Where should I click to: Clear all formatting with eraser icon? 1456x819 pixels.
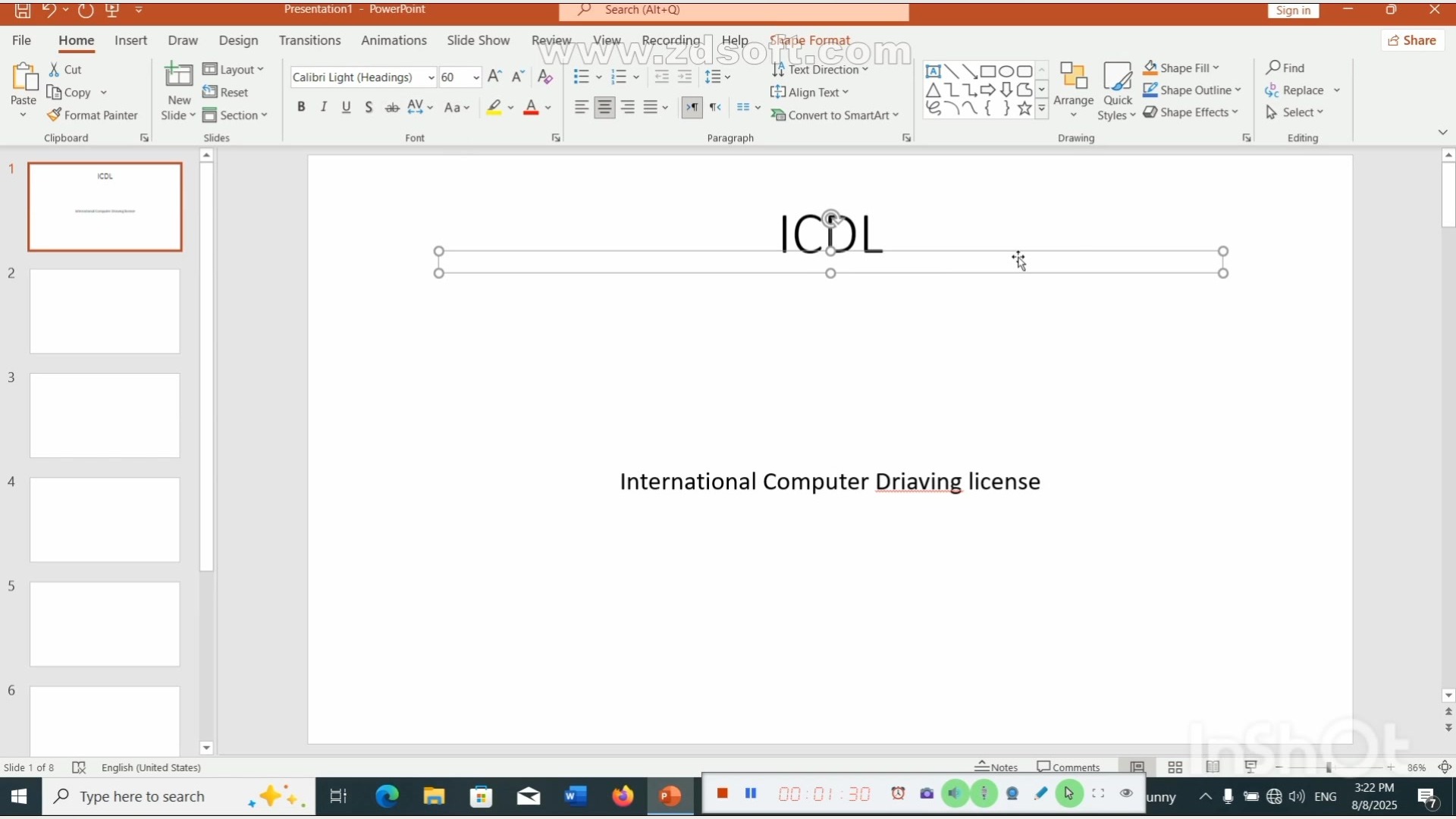tap(544, 77)
